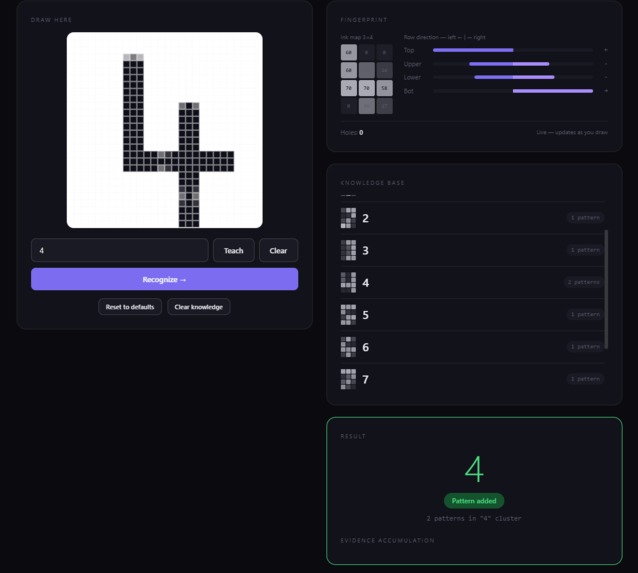The image size is (638, 573).
Task: Select the digit 6 knowledge base row
Action: click(x=472, y=347)
